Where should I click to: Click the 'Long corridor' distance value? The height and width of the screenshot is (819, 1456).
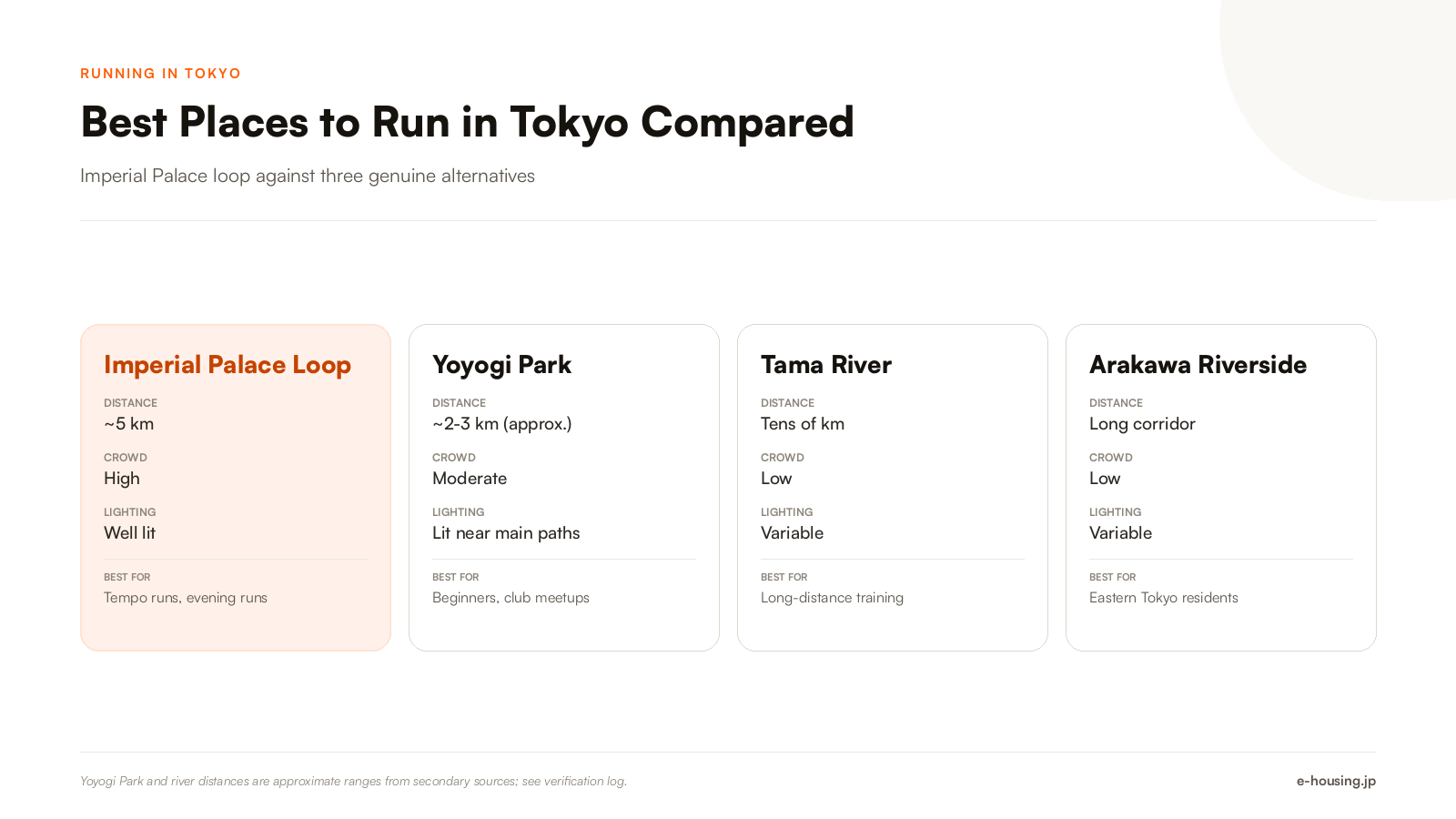(1142, 424)
